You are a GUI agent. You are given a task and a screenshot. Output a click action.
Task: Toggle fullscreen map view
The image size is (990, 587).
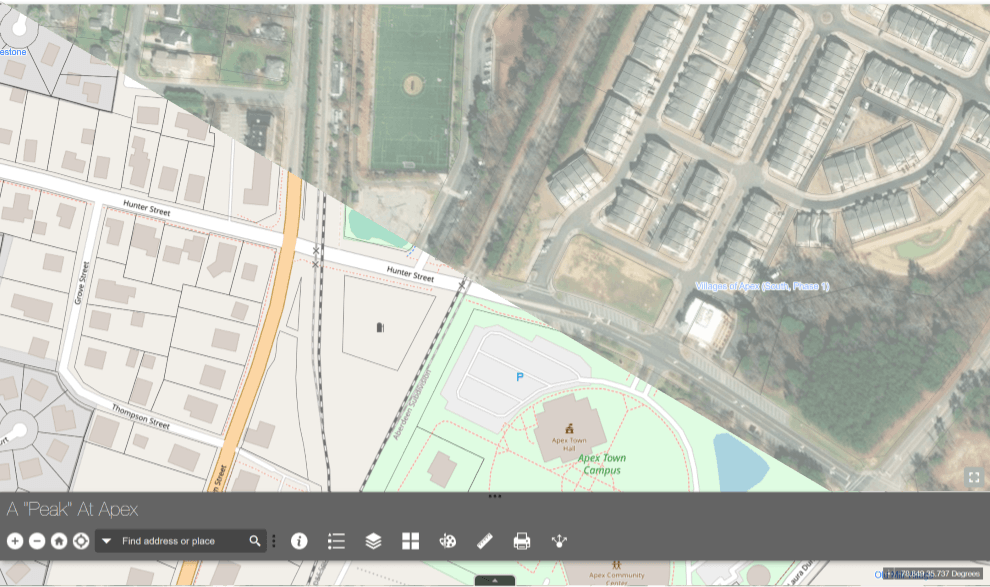974,477
